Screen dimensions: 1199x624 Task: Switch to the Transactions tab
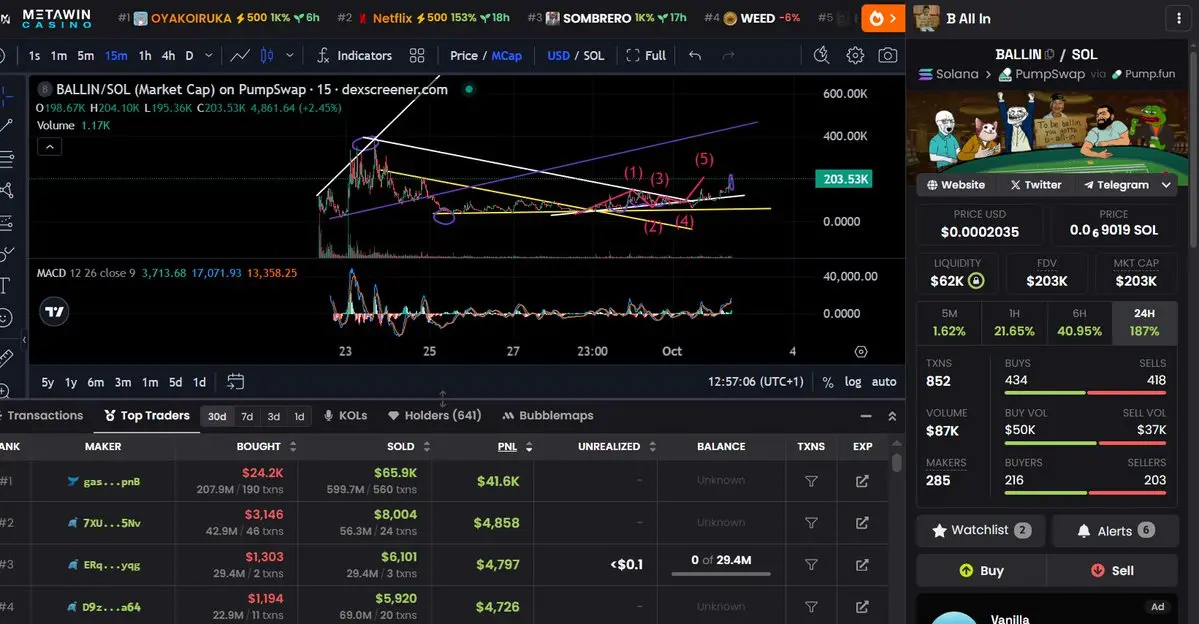44,415
